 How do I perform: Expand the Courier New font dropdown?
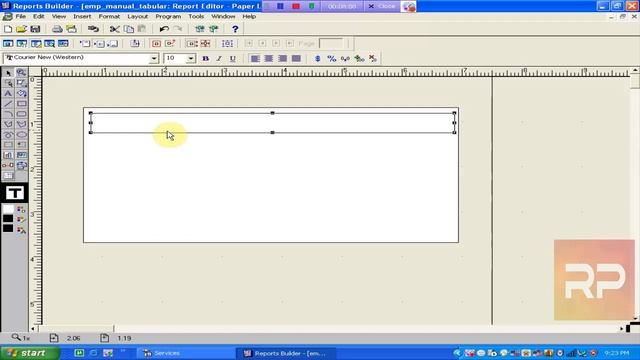point(154,58)
